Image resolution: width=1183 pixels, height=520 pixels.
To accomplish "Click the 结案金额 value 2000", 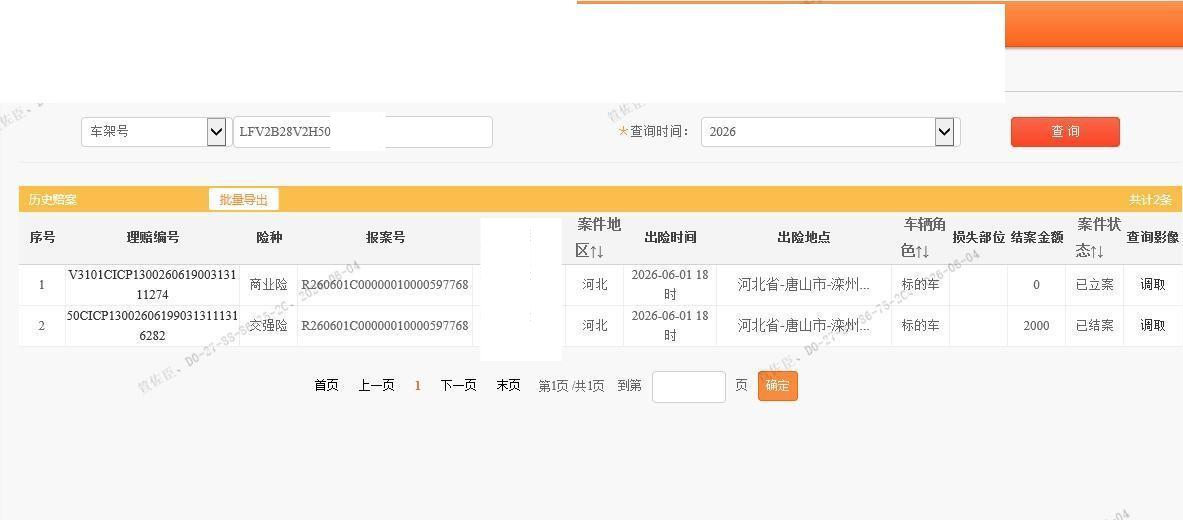I will click(1037, 325).
